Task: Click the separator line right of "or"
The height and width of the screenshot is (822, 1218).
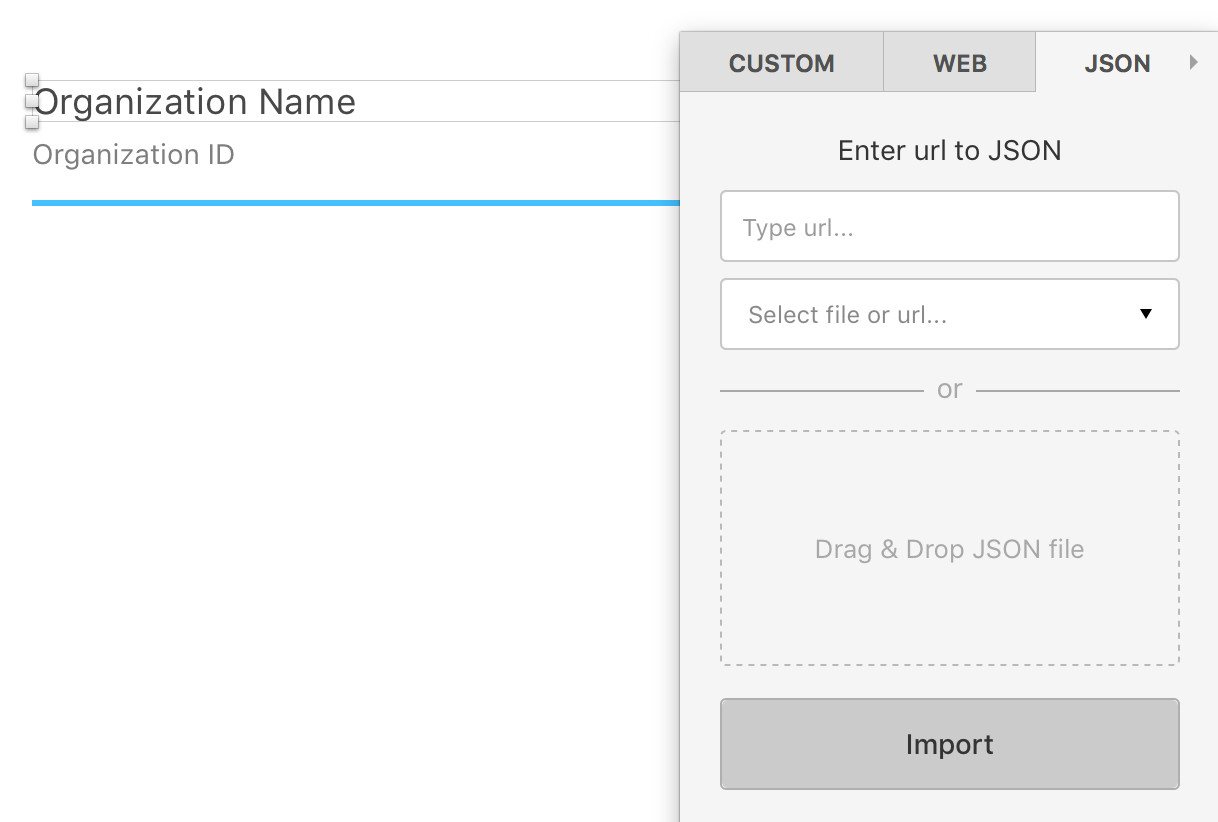Action: (x=1077, y=390)
